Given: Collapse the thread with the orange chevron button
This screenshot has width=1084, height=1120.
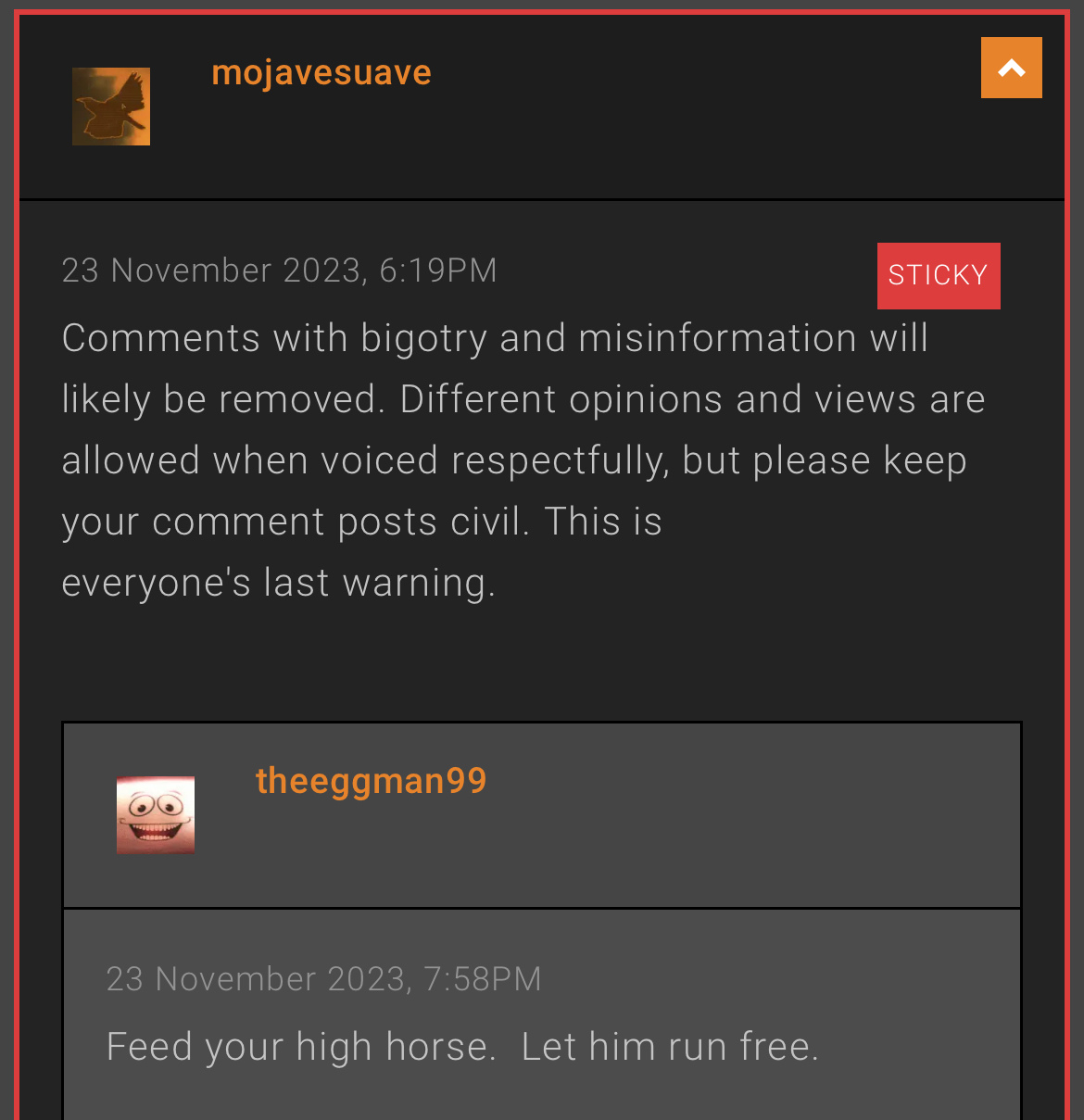Looking at the screenshot, I should 1012,68.
